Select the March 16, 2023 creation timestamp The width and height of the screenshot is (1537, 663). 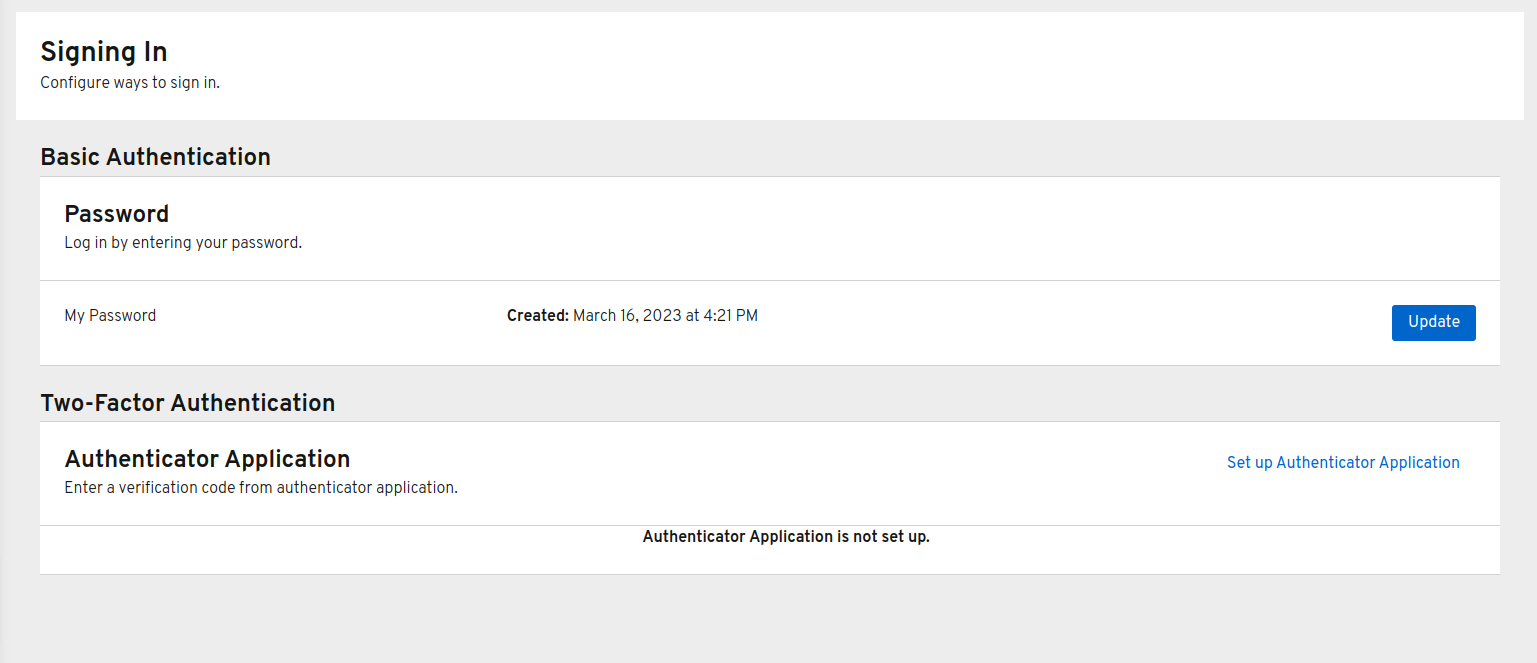point(665,316)
